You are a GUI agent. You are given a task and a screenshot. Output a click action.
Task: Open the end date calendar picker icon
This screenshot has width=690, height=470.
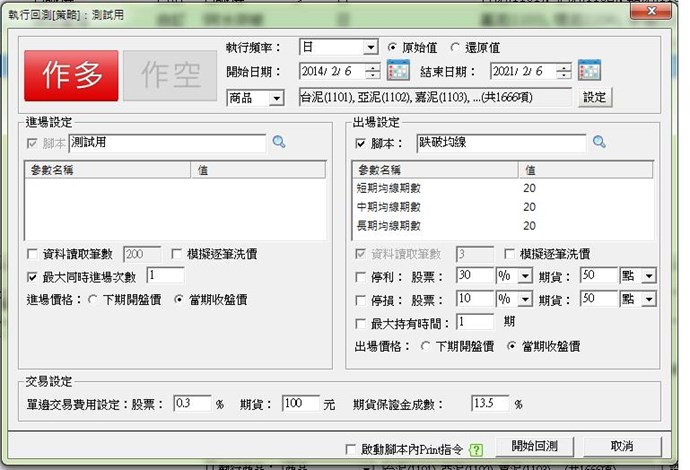point(589,71)
